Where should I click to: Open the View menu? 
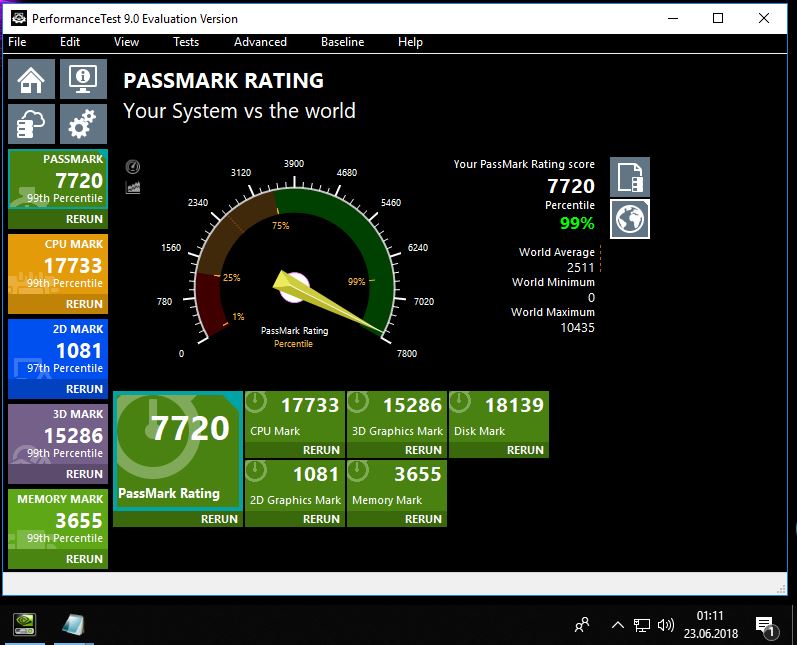click(x=126, y=42)
